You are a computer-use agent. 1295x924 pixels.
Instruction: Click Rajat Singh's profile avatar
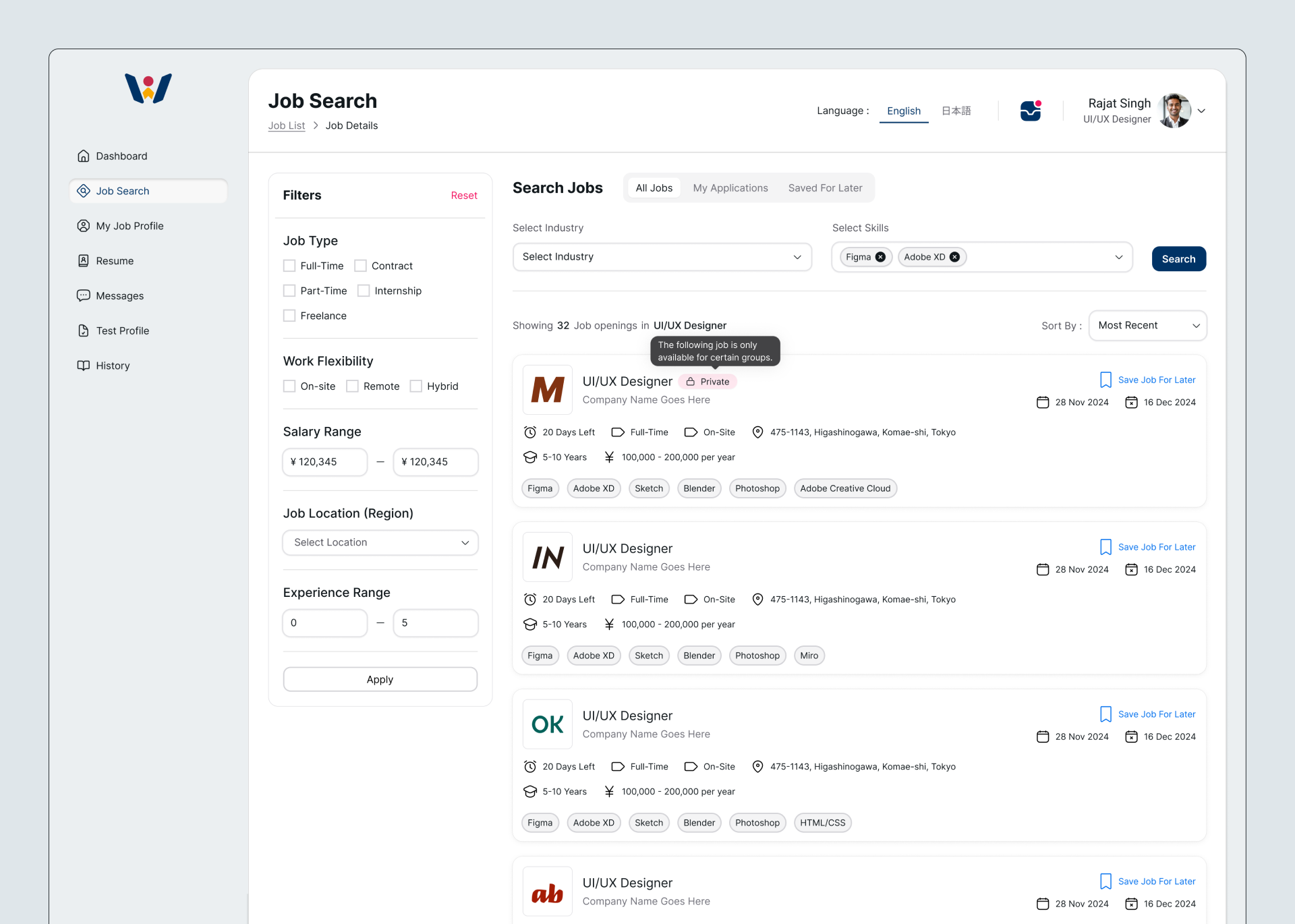pos(1174,111)
